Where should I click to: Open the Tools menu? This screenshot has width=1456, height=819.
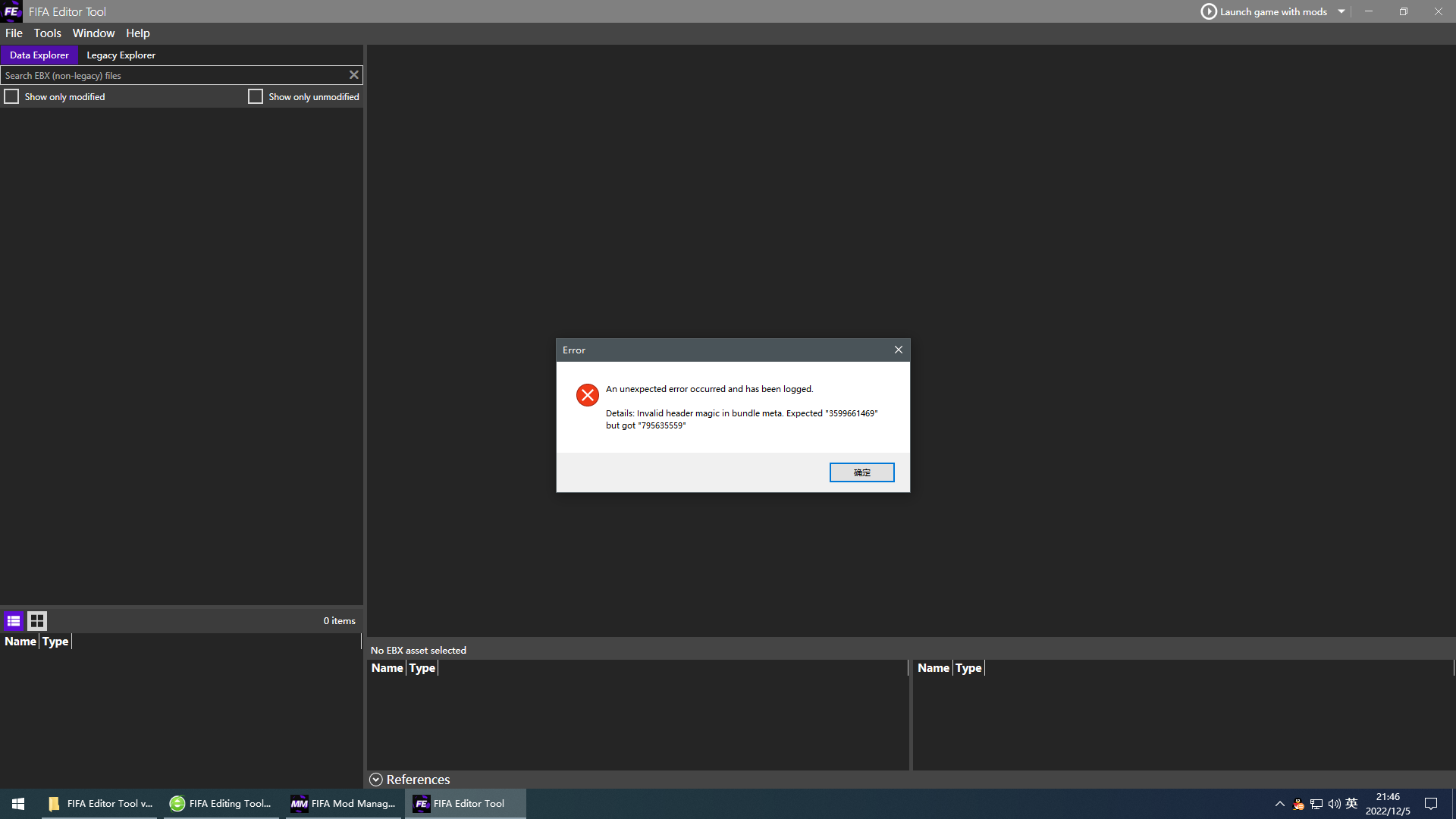[x=47, y=33]
